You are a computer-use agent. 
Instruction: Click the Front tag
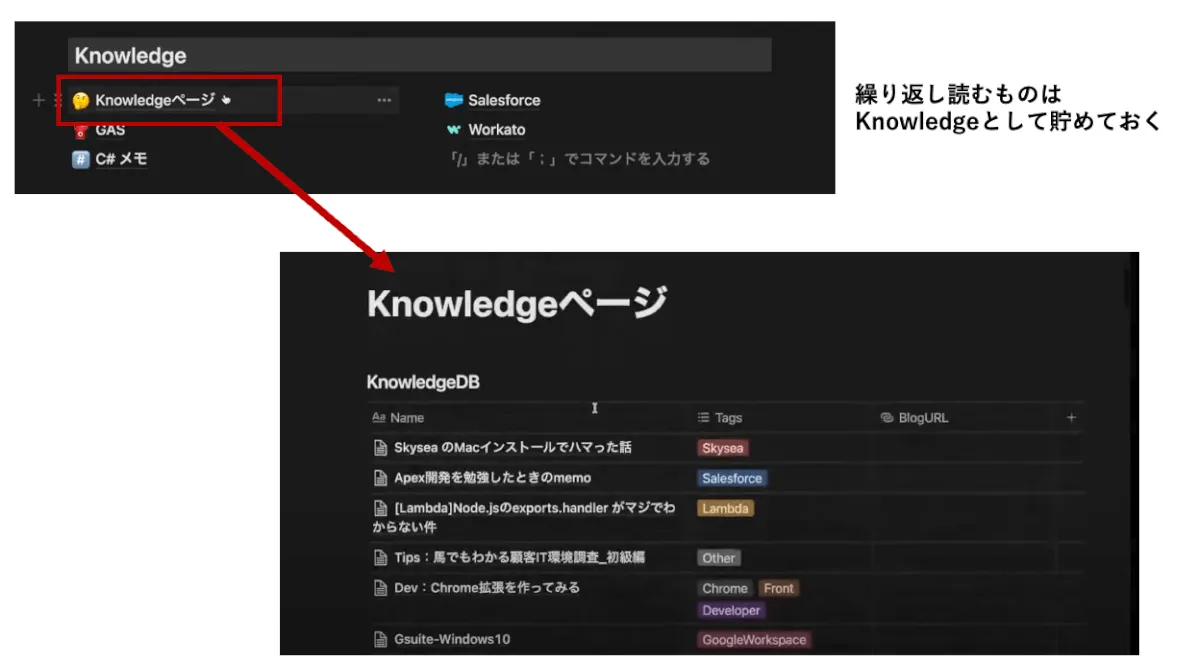(779, 588)
